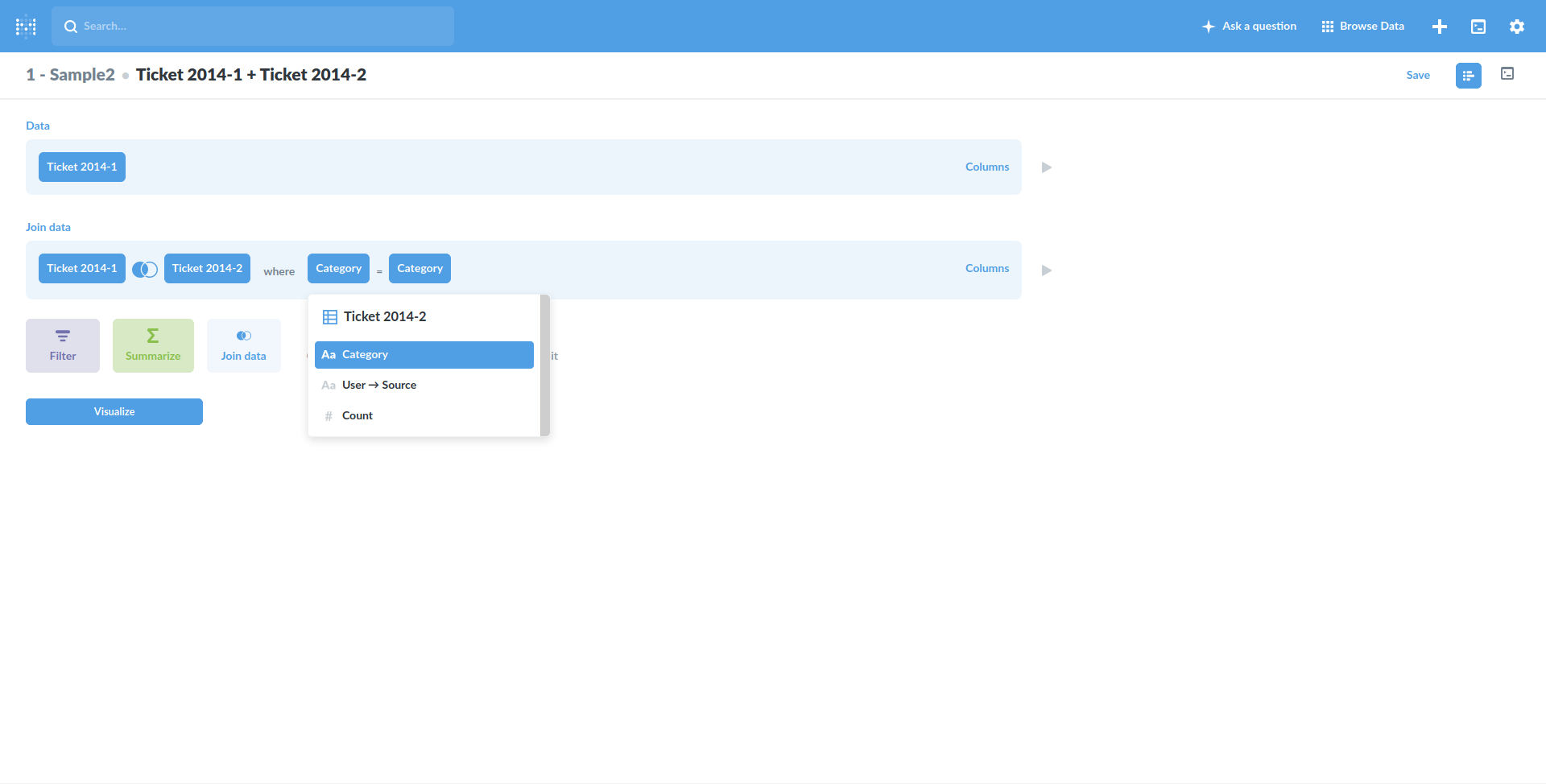Create new item with the plus icon
Image resolution: width=1546 pixels, height=784 pixels.
[x=1439, y=27]
